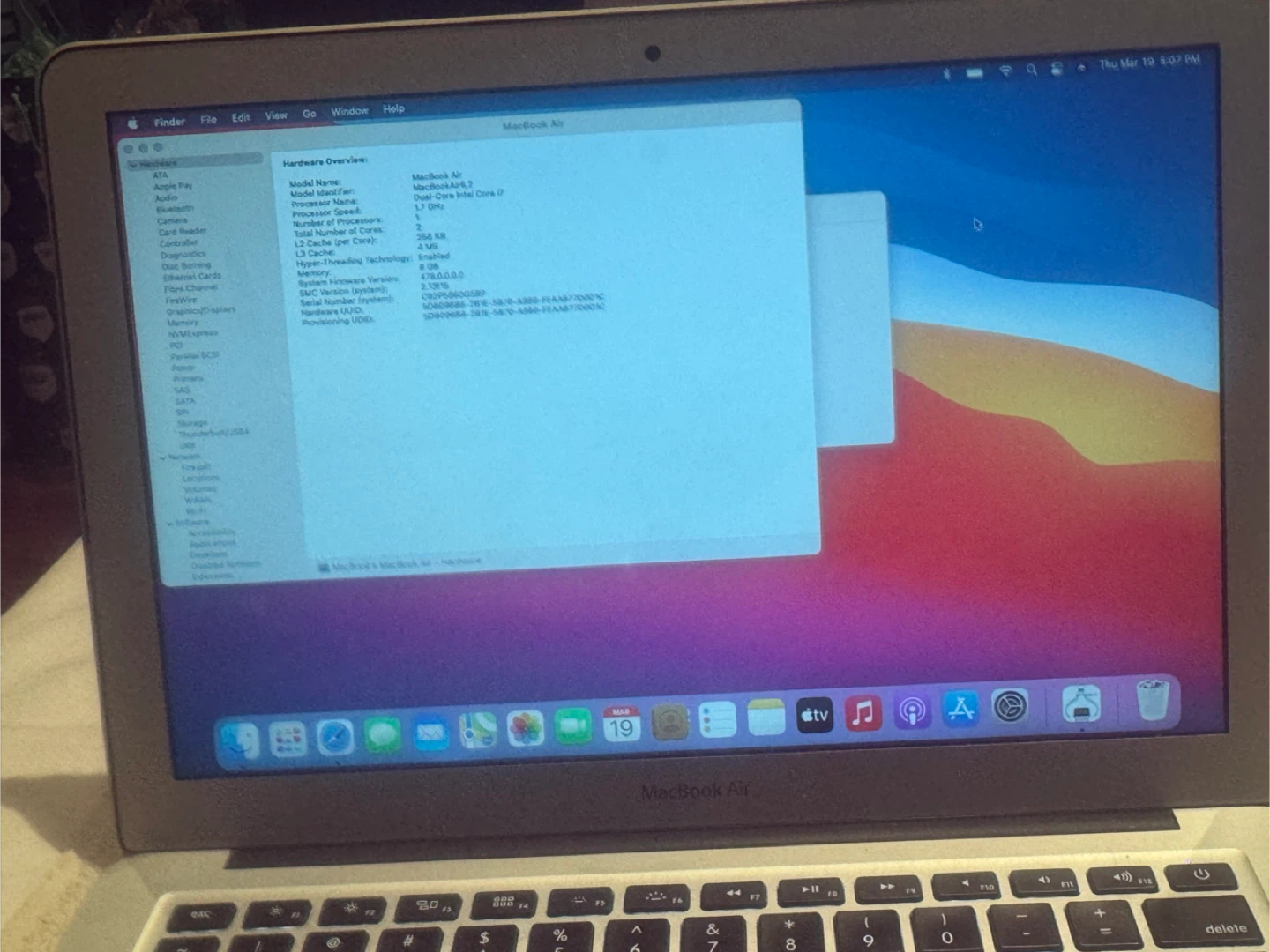Screen dimensions: 1270x952
Task: Open Maps app in the dock
Action: [478, 731]
